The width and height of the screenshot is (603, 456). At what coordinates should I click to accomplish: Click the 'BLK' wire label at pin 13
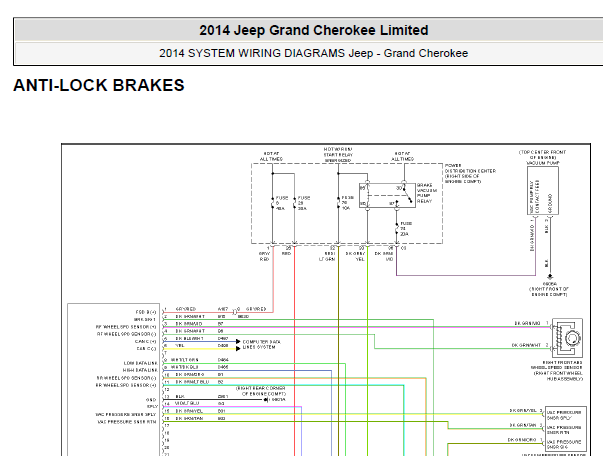(180, 396)
